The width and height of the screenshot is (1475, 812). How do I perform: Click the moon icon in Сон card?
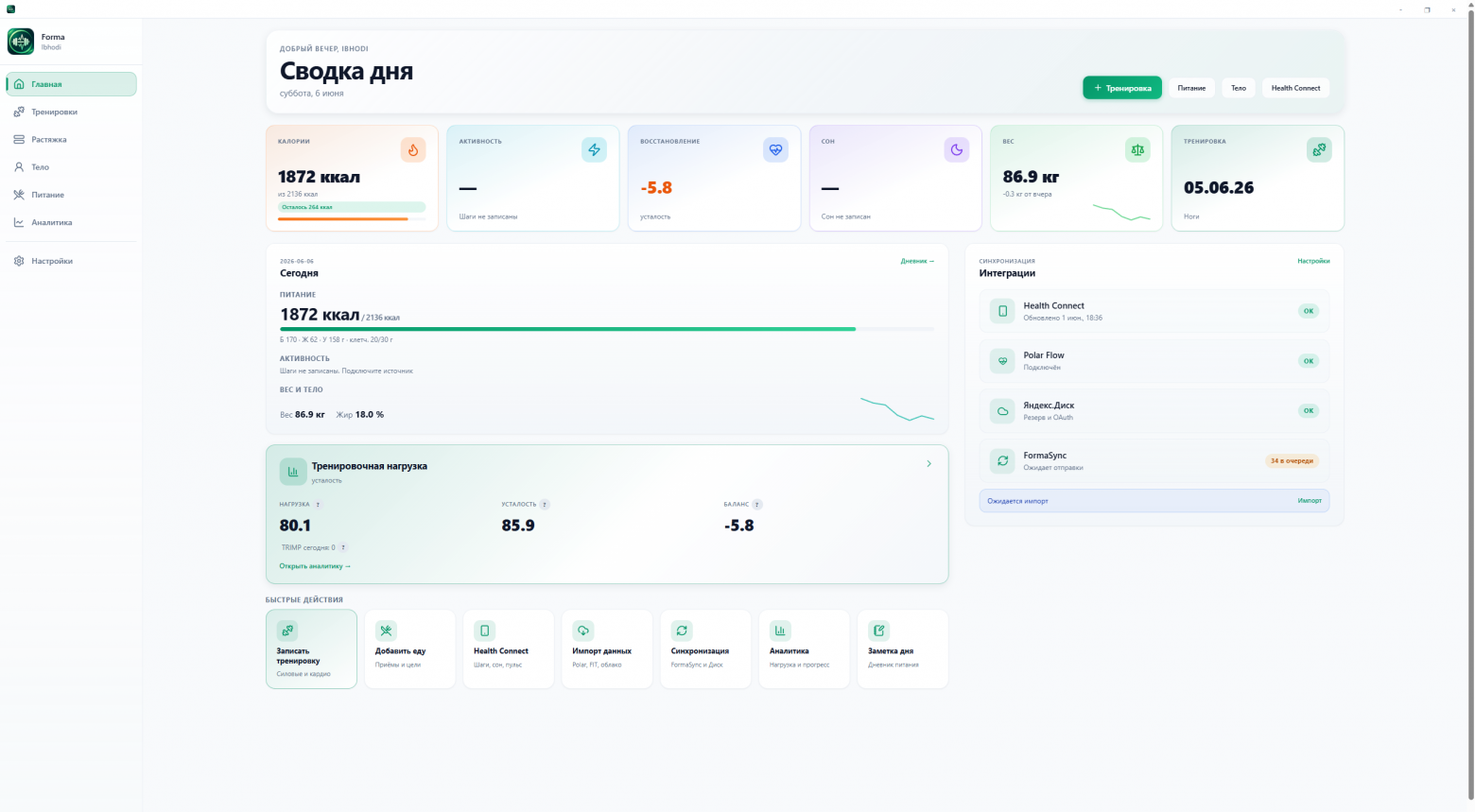coord(957,149)
